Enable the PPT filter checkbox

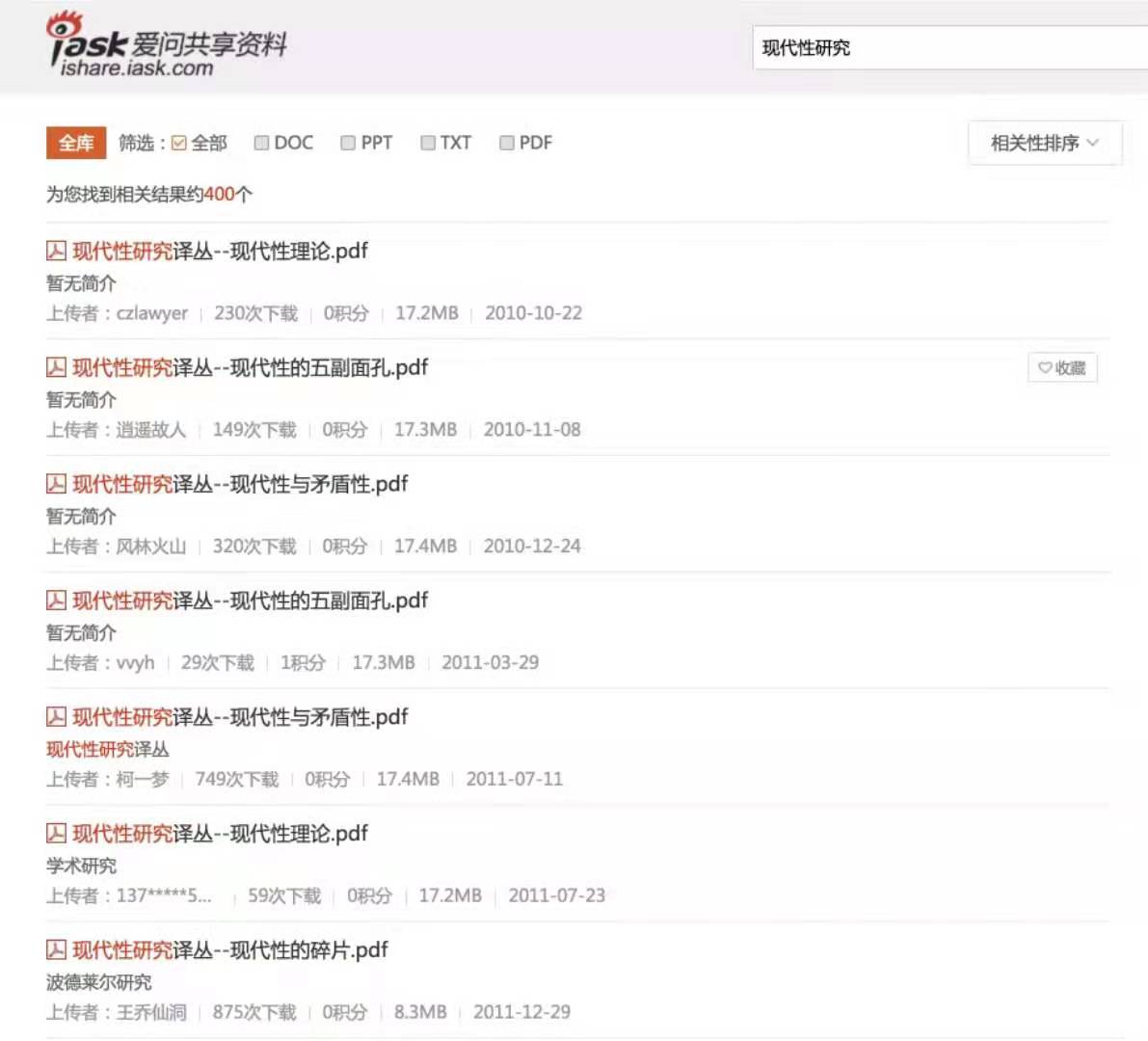(x=348, y=143)
